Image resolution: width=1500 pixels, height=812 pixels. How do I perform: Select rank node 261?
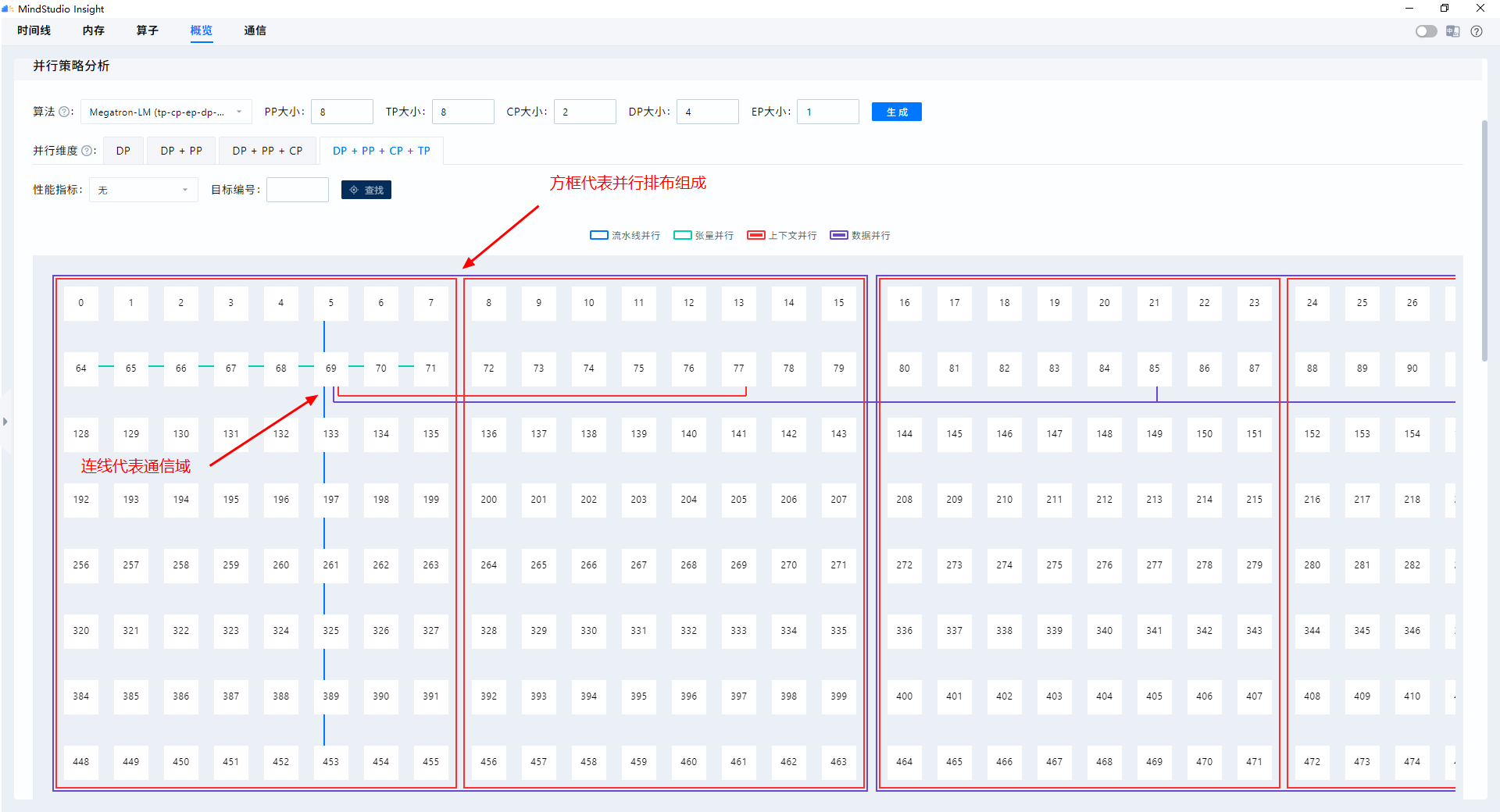click(331, 565)
